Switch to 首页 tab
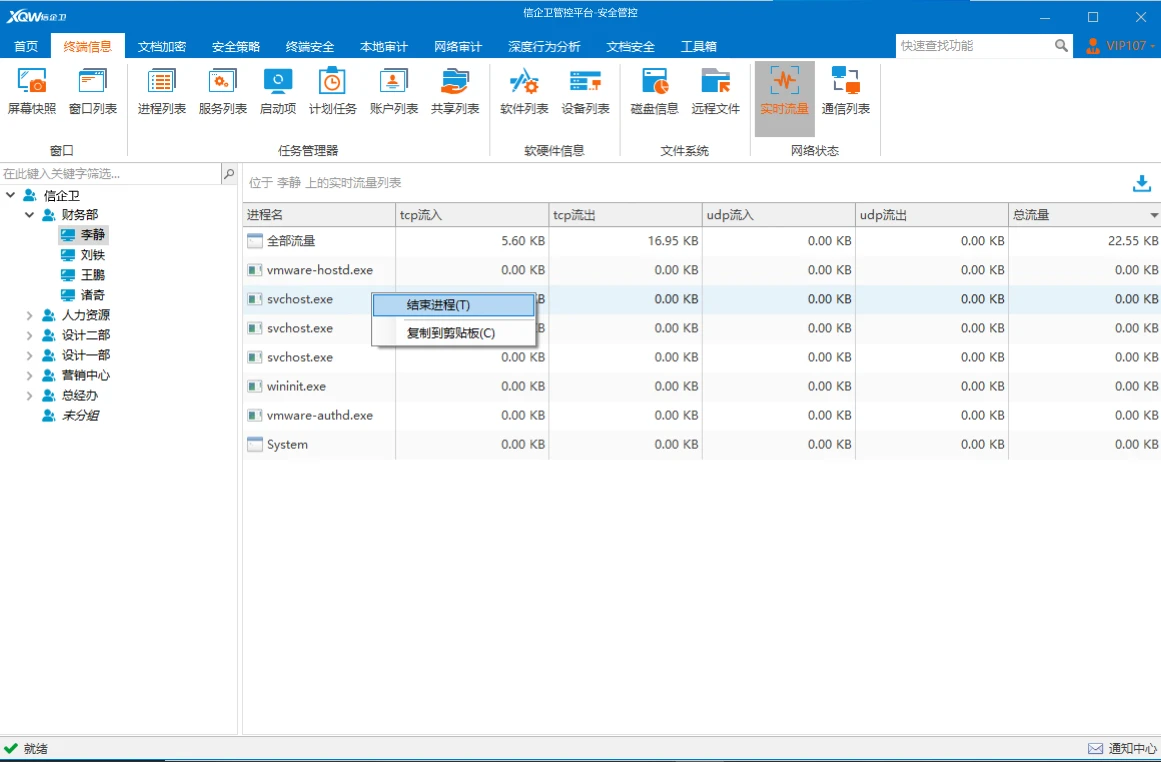This screenshot has height=762, width=1161. [26, 46]
